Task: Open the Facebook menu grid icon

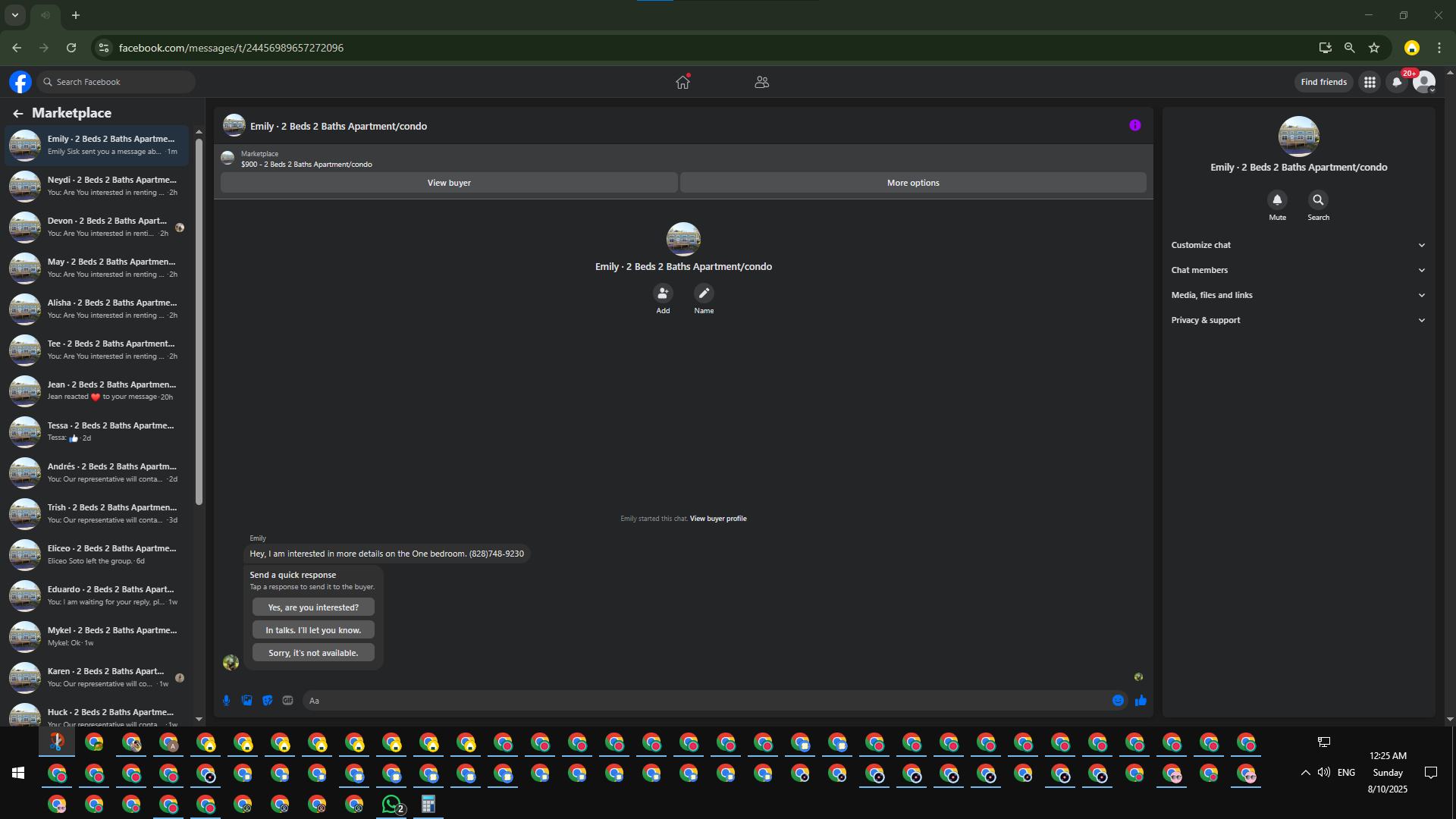Action: (1370, 82)
